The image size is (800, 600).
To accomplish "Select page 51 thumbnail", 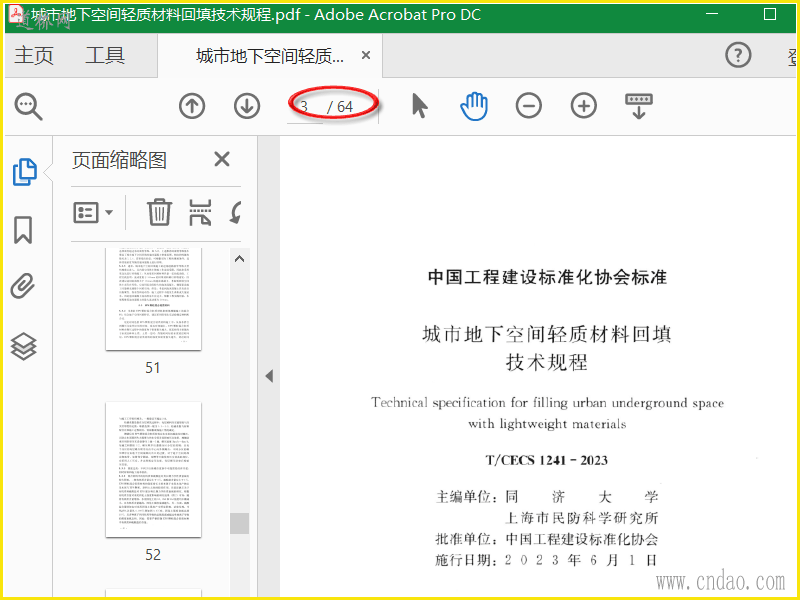I will tap(154, 298).
